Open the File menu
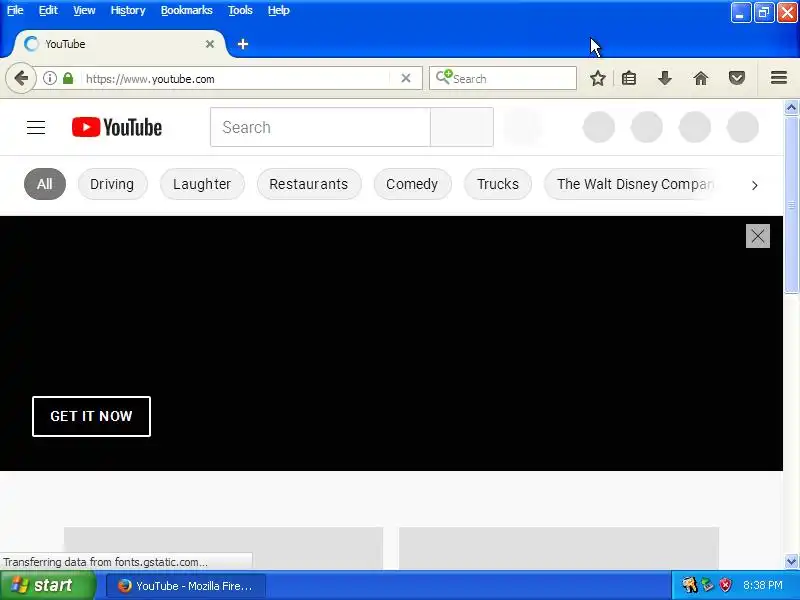 tap(15, 10)
